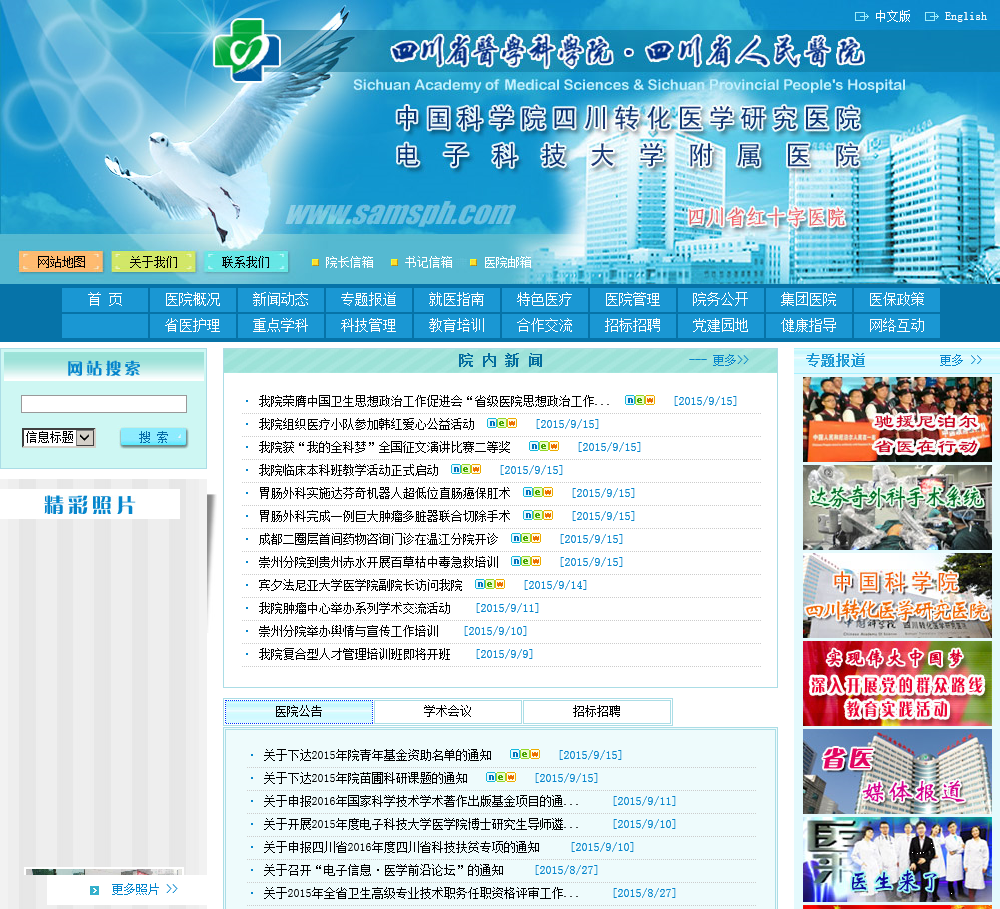Screen dimensions: 1000x909
Task: Open the 信息标题 search type dropdown
Action: [59, 437]
